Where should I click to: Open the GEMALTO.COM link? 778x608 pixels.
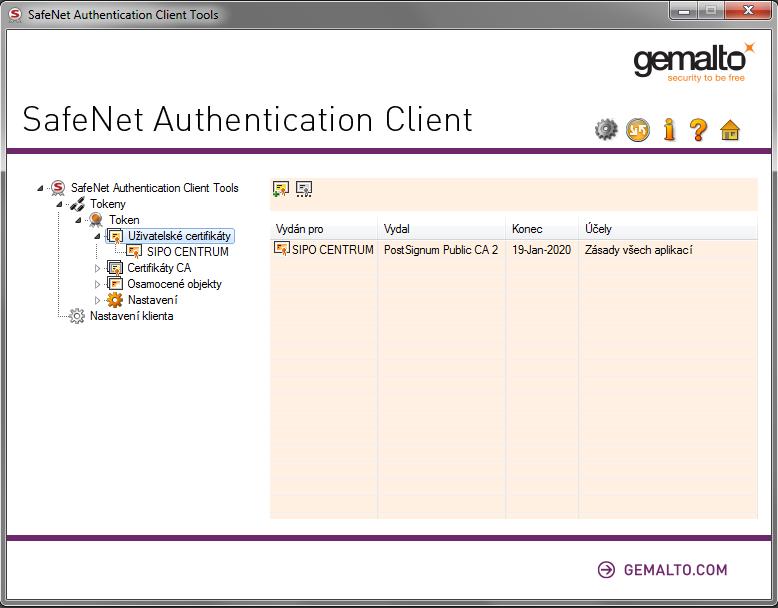click(x=675, y=569)
